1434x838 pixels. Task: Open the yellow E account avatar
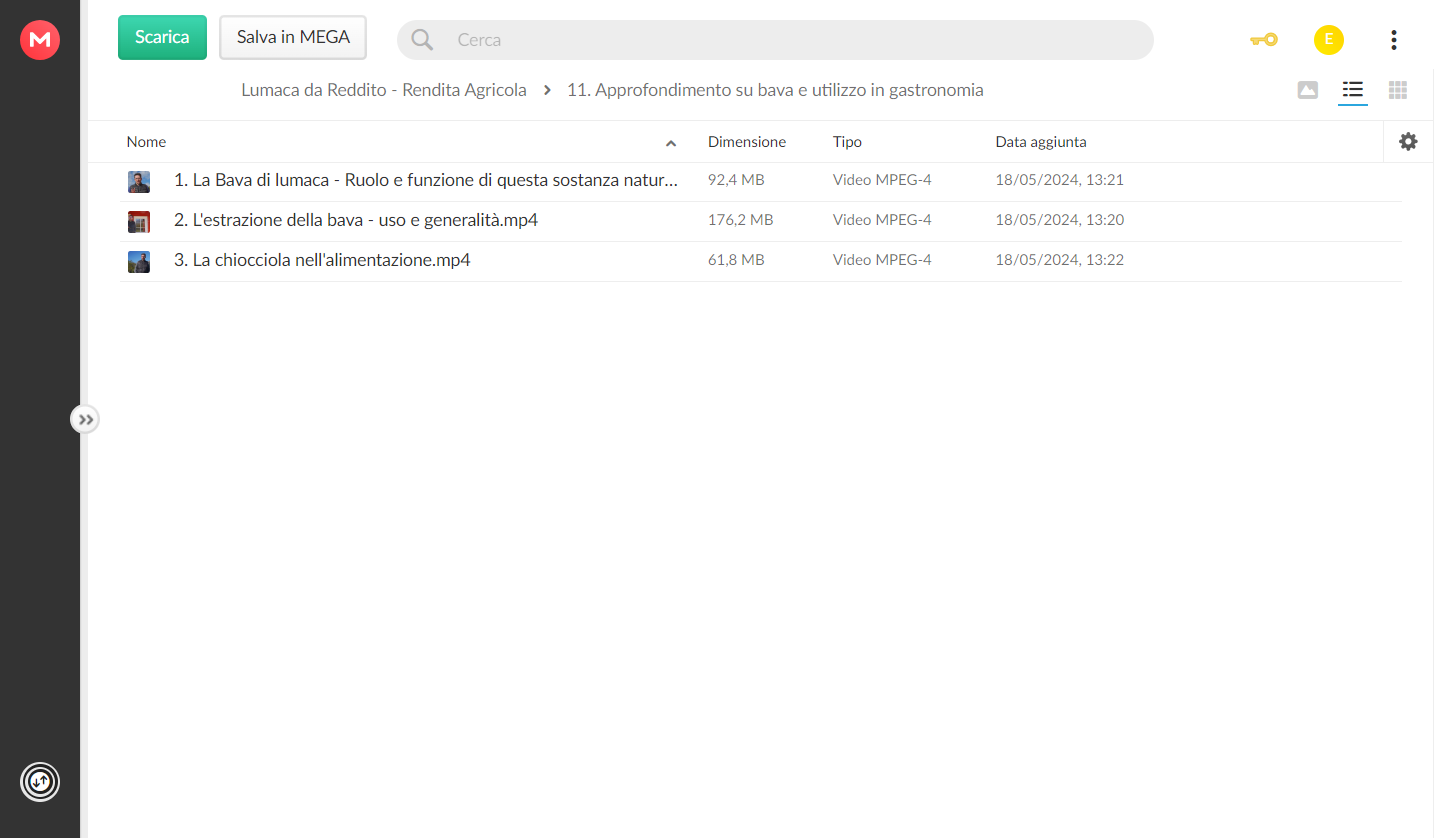coord(1329,40)
